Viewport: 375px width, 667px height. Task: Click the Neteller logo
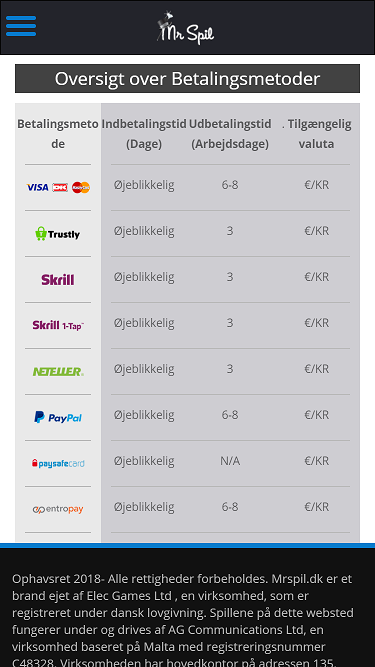tap(58, 371)
